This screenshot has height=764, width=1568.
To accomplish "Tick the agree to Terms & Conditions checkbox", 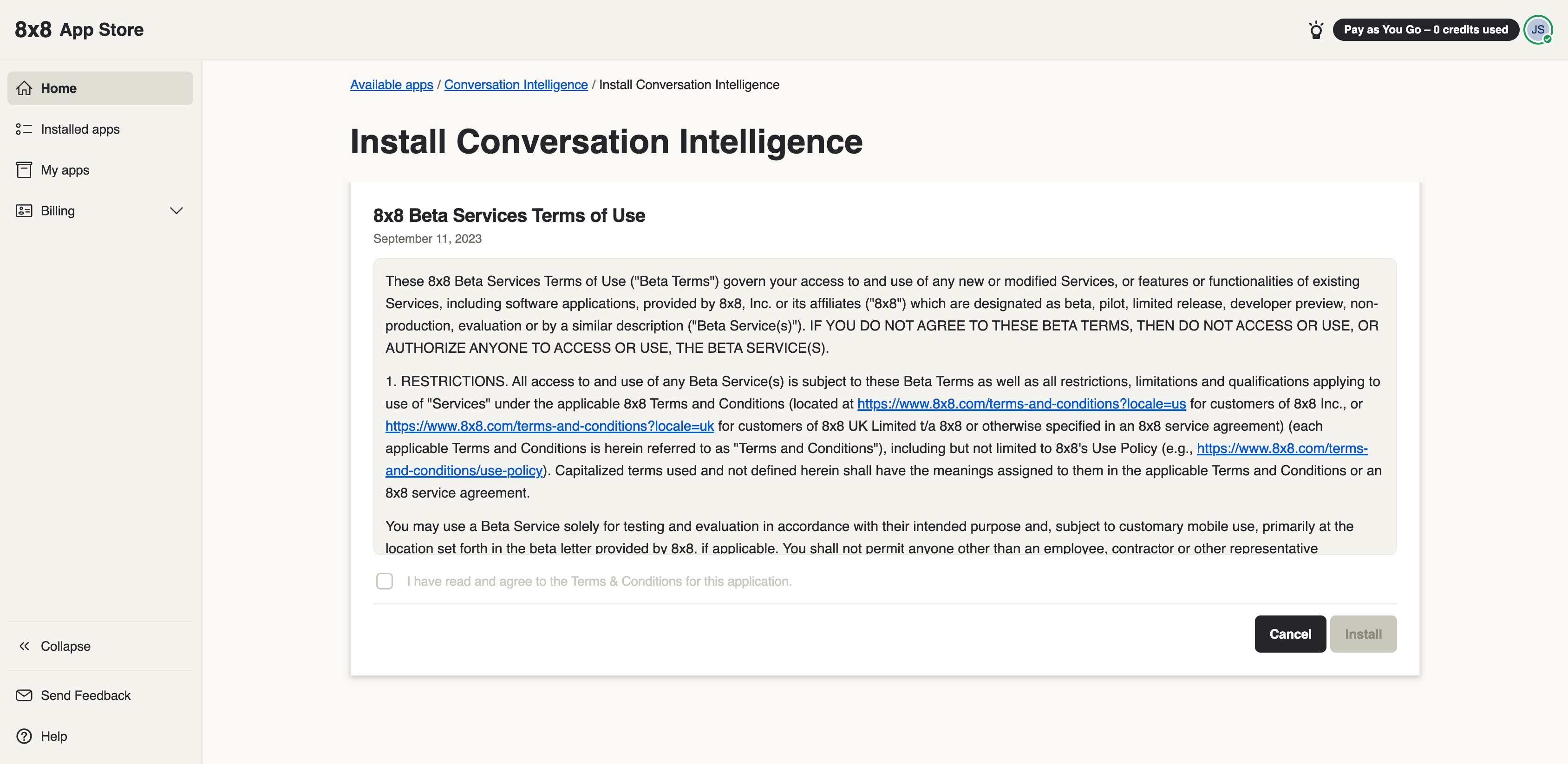I will point(385,581).
